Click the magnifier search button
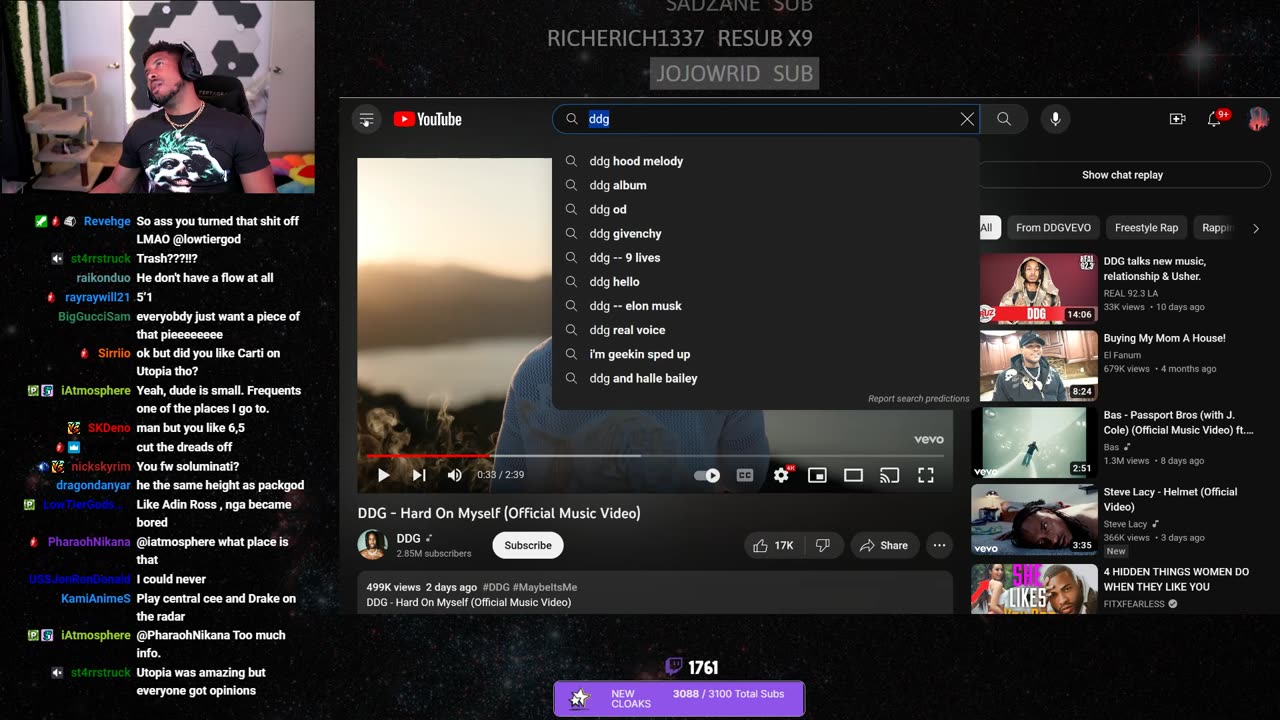This screenshot has height=720, width=1280. (1004, 119)
